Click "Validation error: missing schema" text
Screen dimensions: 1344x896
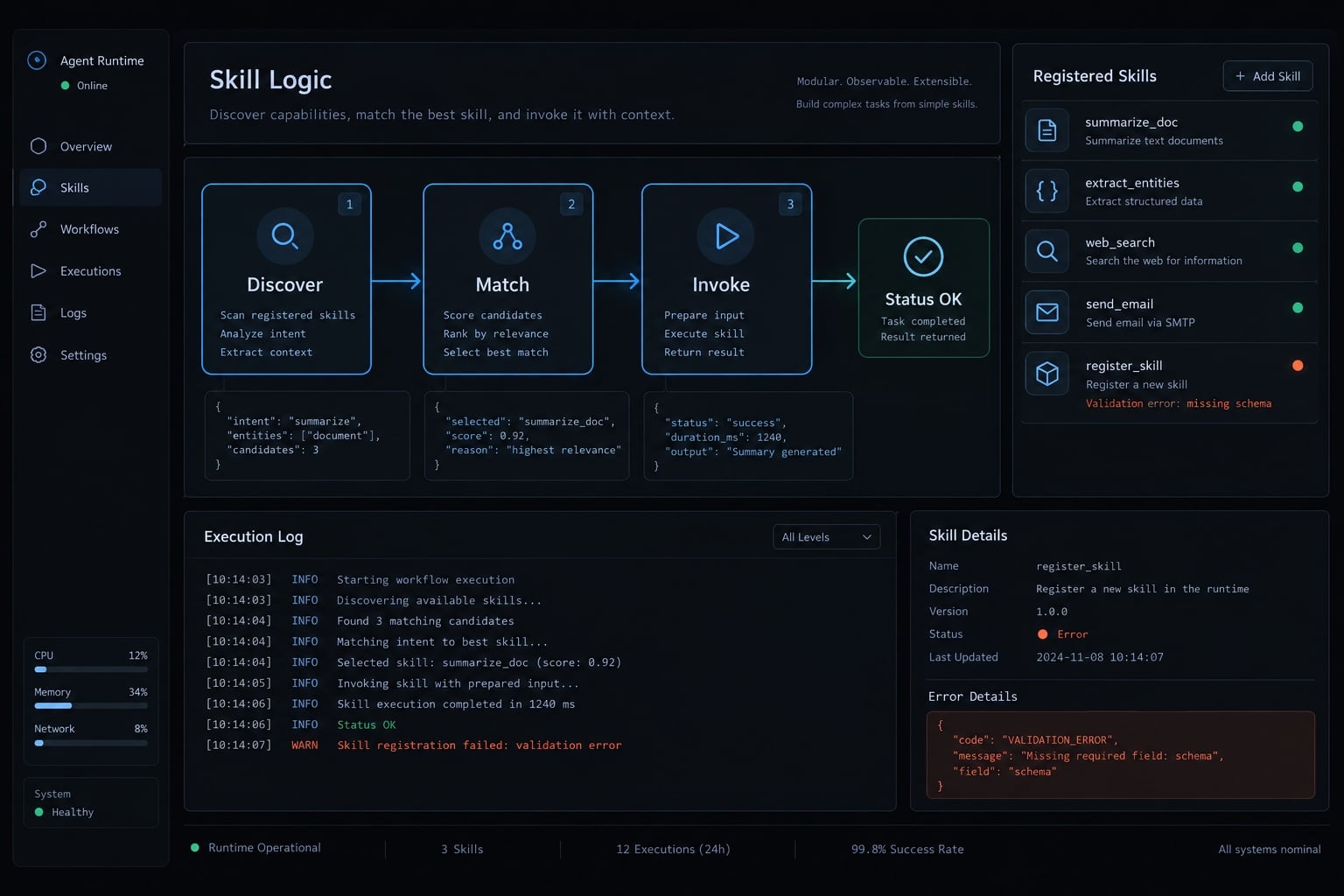1179,403
